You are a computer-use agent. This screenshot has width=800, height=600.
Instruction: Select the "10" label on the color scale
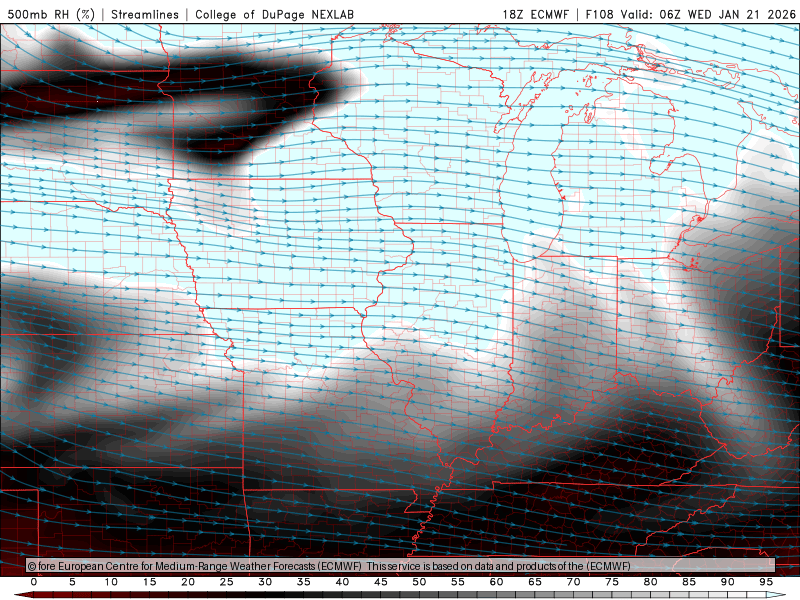tap(111, 582)
